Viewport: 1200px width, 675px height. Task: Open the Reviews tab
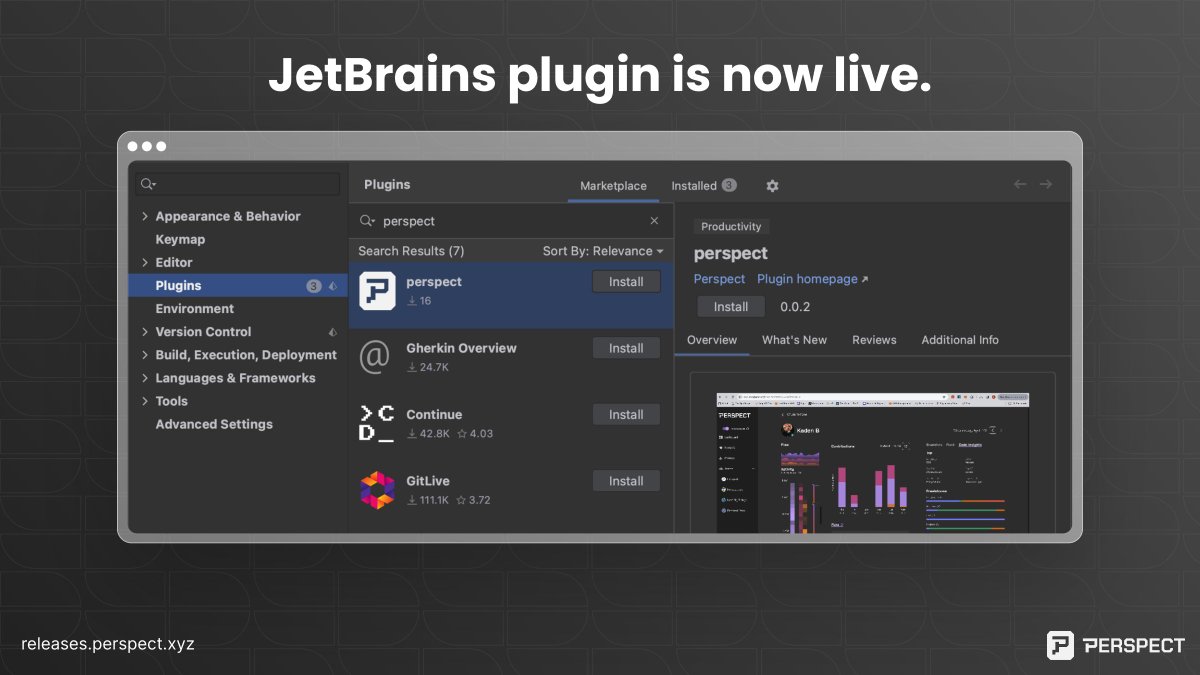point(874,340)
